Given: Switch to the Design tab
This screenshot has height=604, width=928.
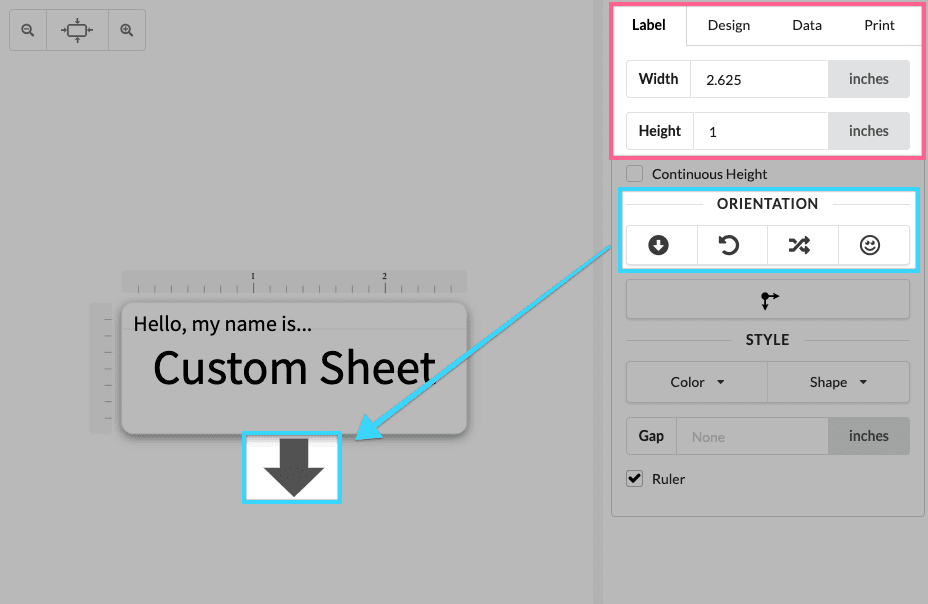Looking at the screenshot, I should 728,25.
